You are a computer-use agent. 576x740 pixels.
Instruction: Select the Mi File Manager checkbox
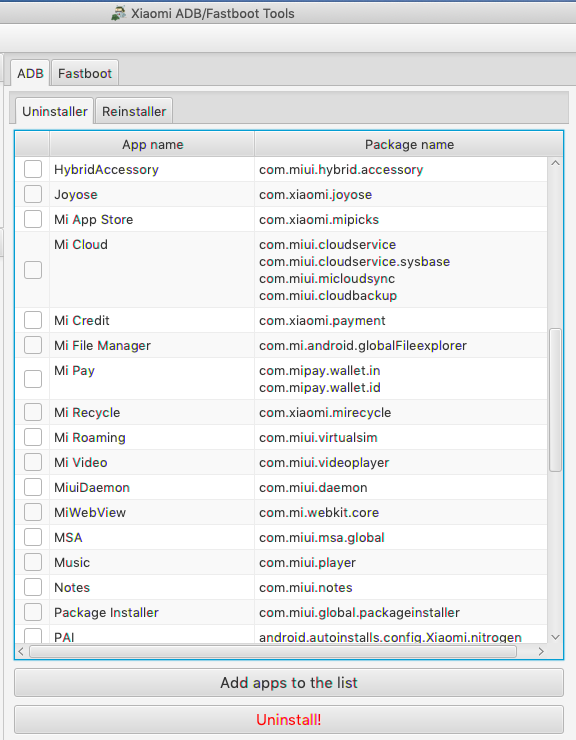[33, 345]
